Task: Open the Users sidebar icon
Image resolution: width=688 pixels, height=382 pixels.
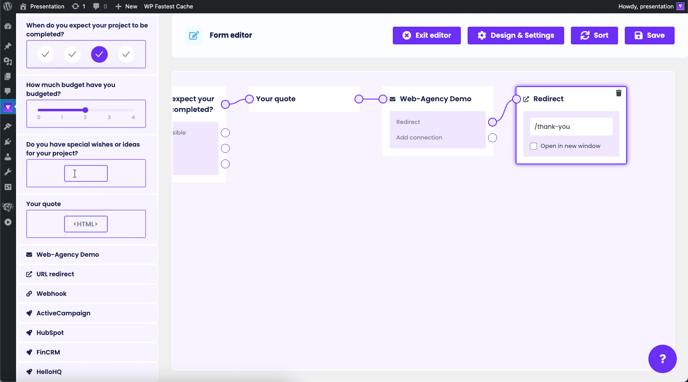Action: [7, 157]
